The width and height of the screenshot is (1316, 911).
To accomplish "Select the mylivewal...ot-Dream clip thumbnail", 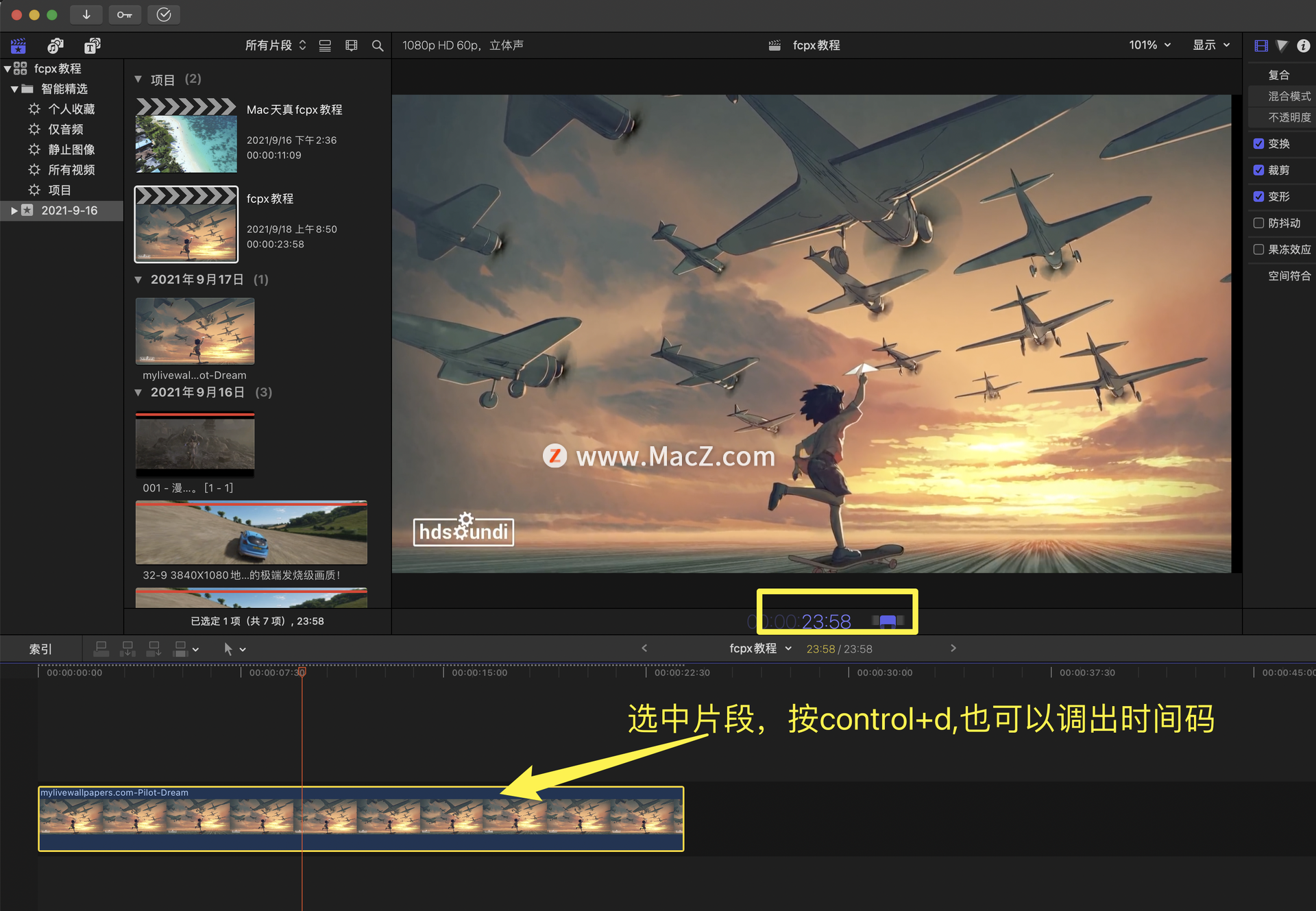I will coord(195,330).
